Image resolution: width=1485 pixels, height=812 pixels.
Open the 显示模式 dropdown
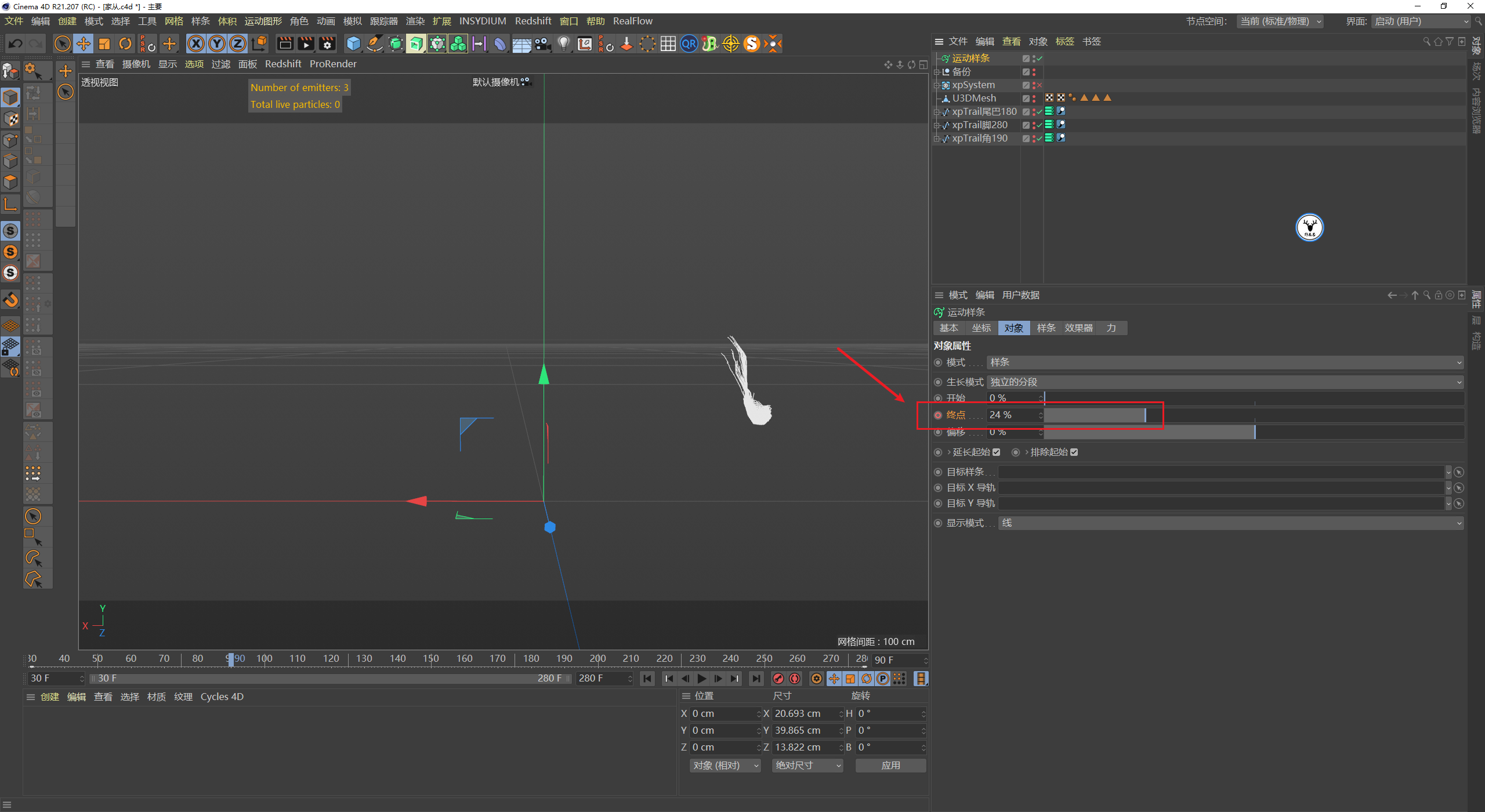1230,523
